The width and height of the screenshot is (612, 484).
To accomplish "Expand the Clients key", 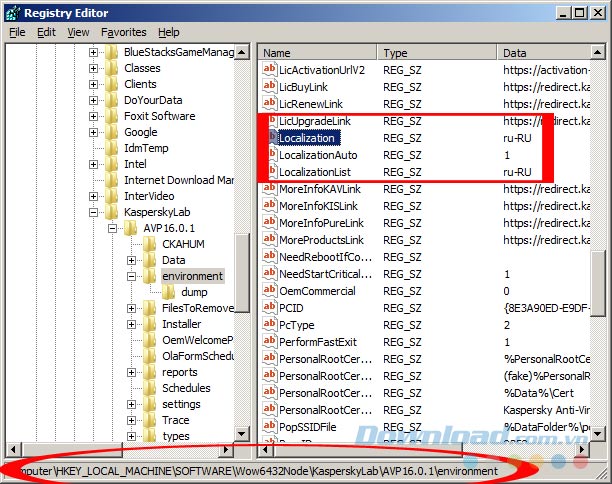I will (x=93, y=84).
